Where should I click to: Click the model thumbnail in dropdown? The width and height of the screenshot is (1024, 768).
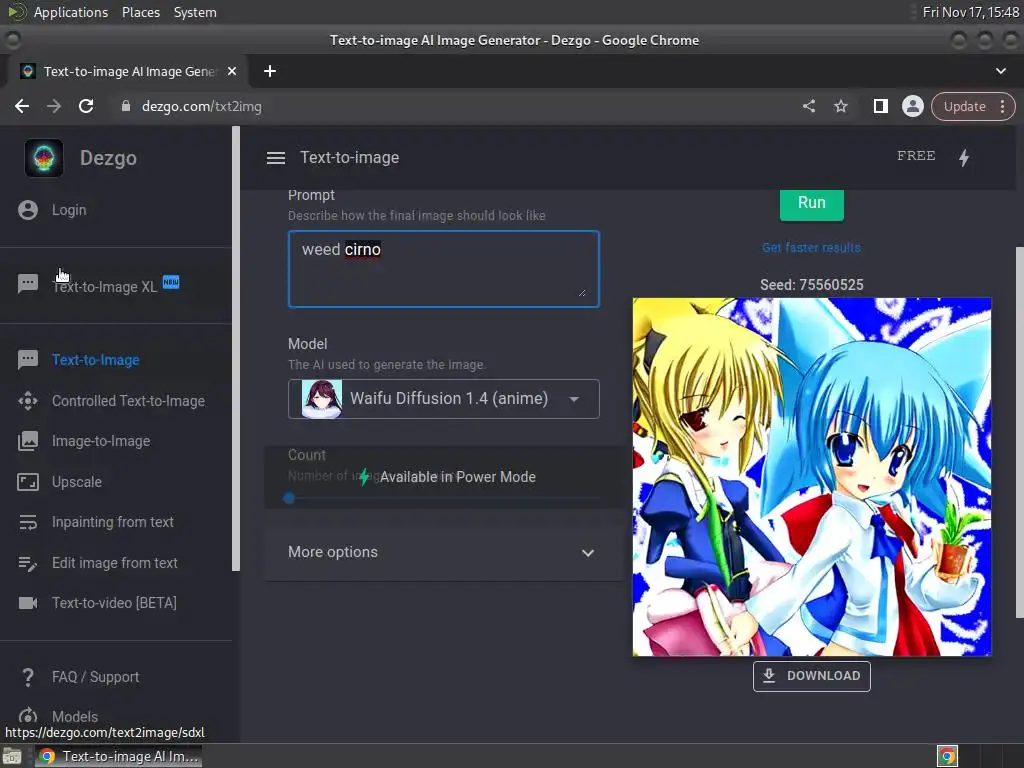click(x=321, y=398)
